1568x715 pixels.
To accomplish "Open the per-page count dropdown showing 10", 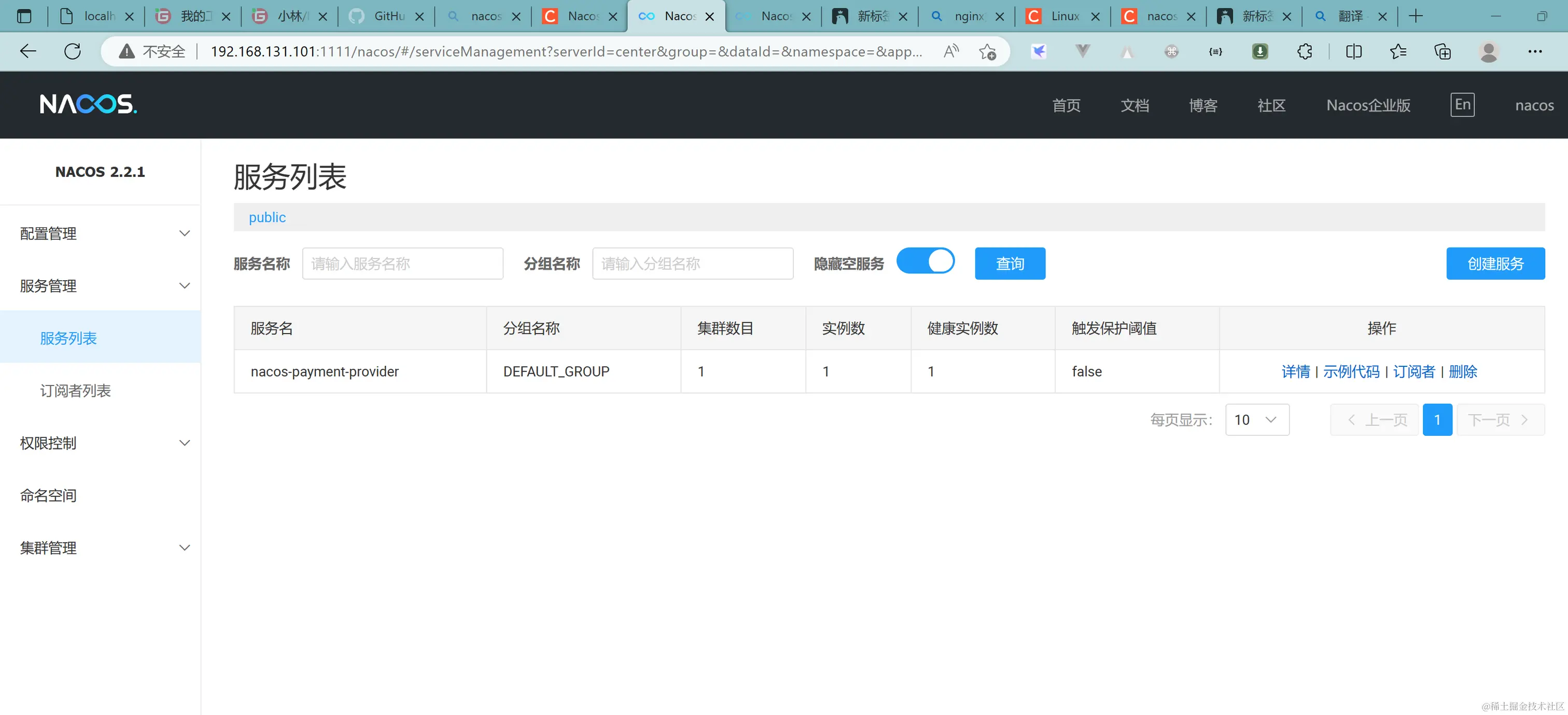I will coord(1257,420).
